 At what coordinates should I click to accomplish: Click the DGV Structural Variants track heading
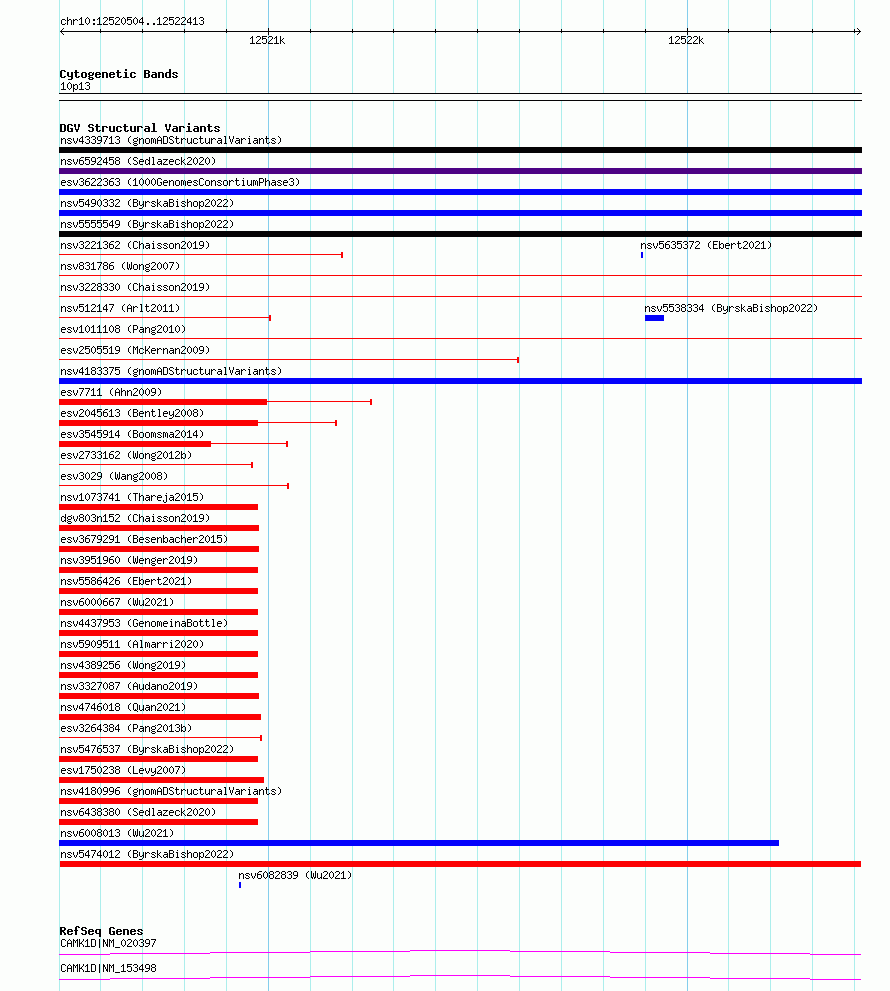140,128
